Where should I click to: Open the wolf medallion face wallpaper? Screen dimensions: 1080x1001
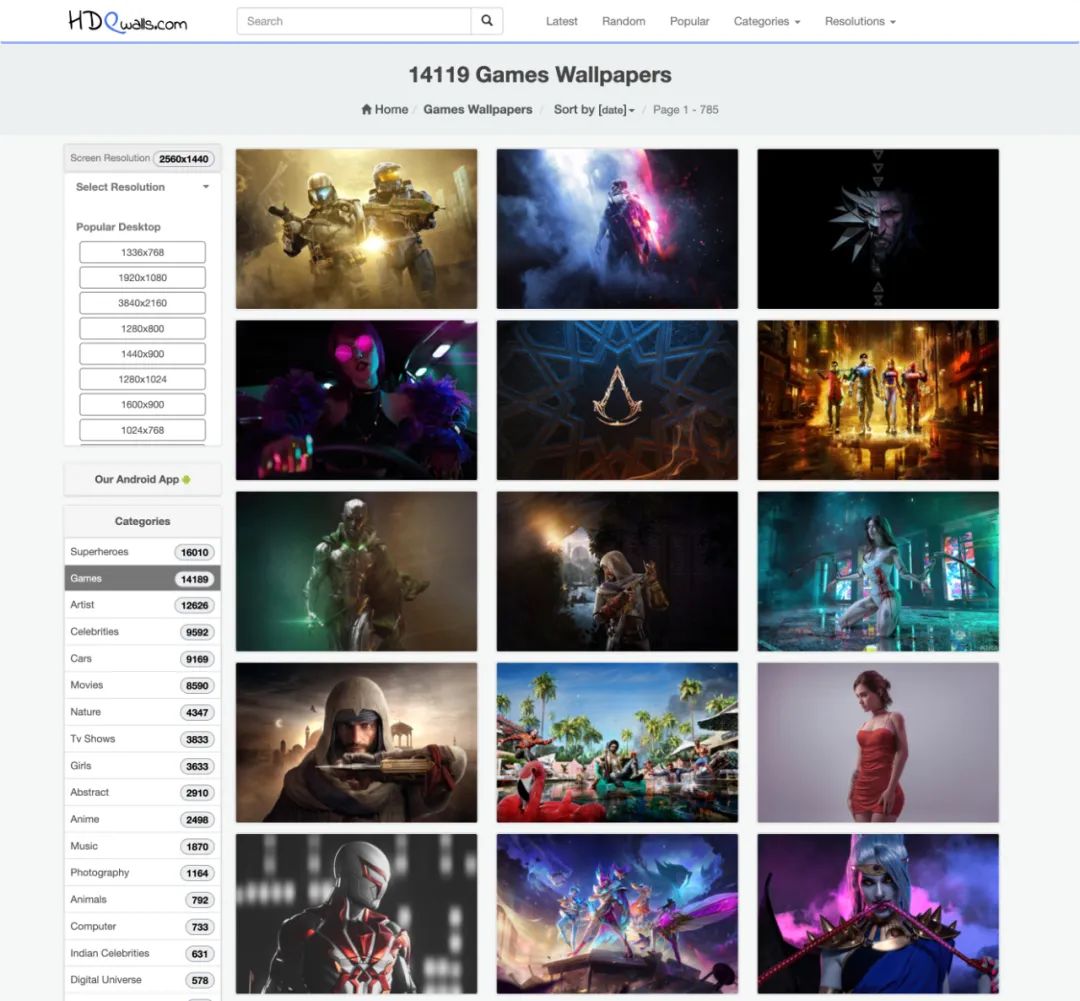(x=878, y=229)
